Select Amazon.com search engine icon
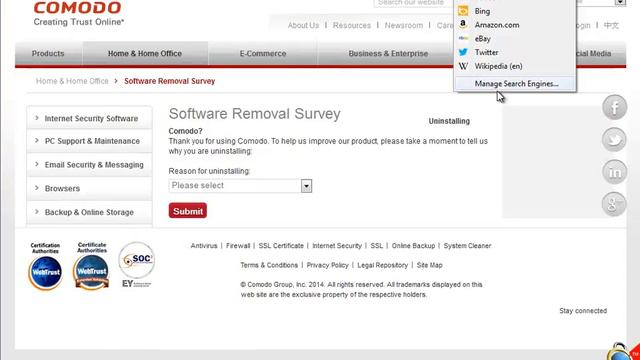This screenshot has width=640, height=360. click(x=463, y=24)
